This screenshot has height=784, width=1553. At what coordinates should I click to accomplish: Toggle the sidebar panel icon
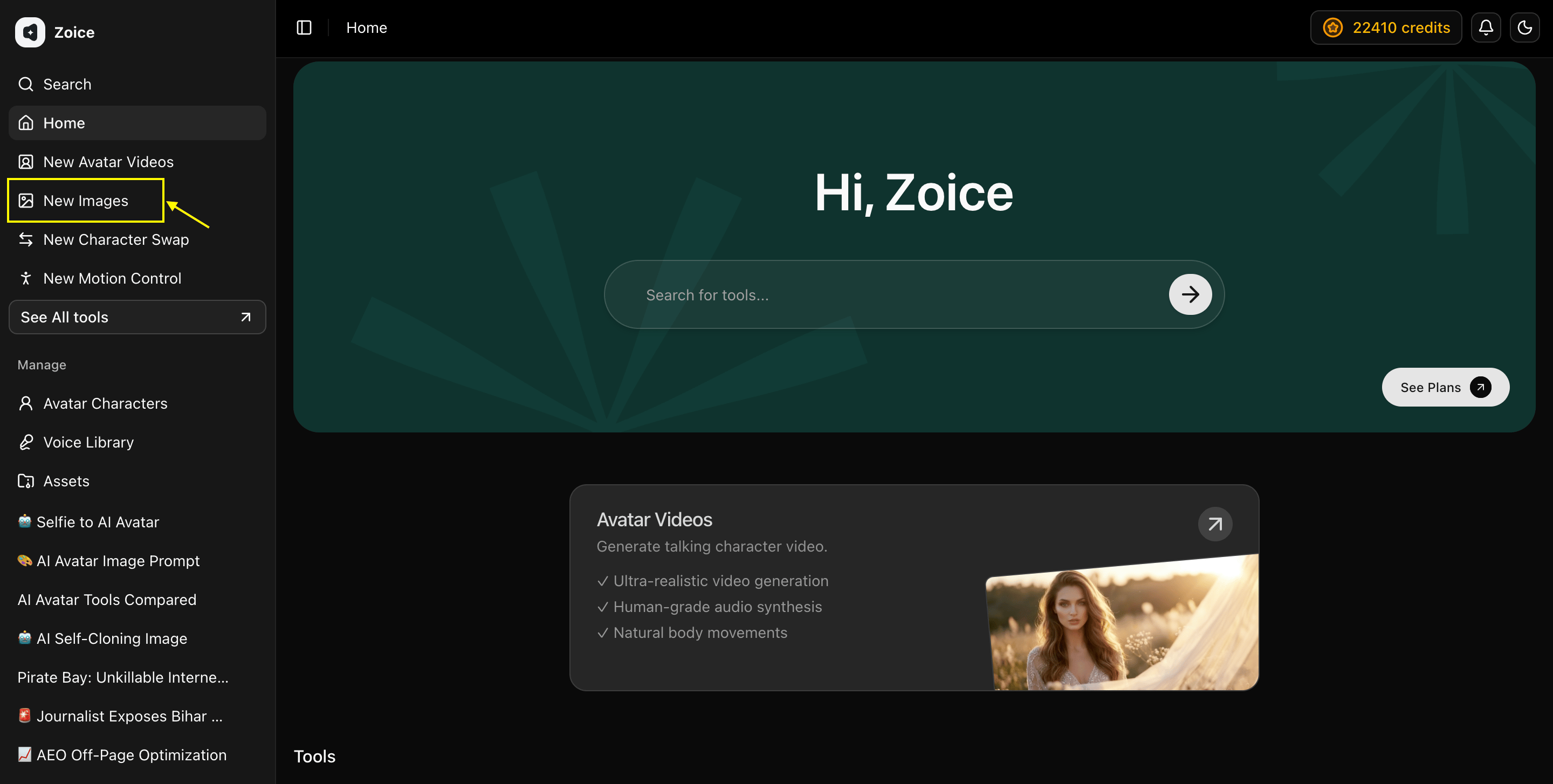coord(304,27)
